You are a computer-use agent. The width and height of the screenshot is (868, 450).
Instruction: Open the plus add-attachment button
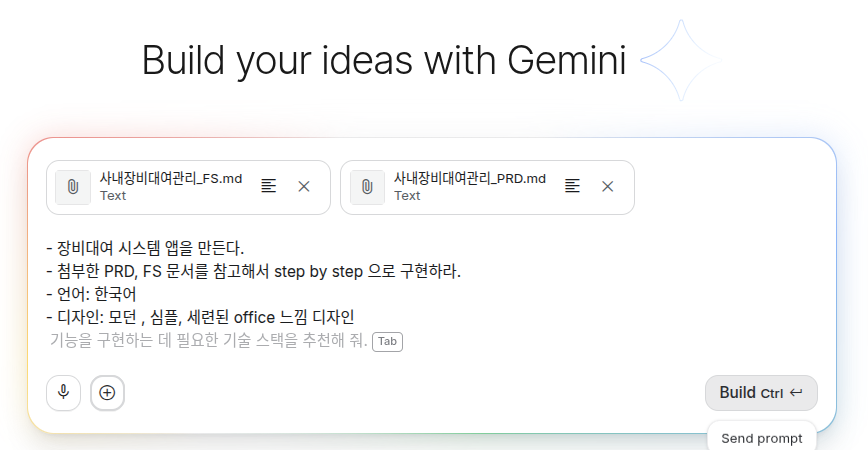107,393
